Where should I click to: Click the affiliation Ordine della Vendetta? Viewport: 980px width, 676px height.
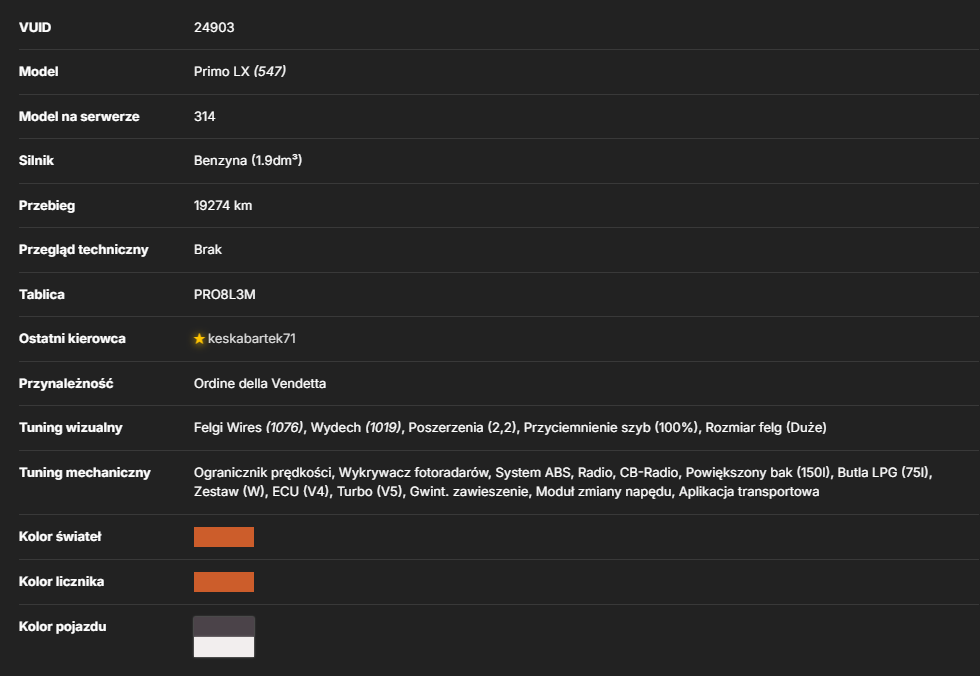tap(260, 384)
